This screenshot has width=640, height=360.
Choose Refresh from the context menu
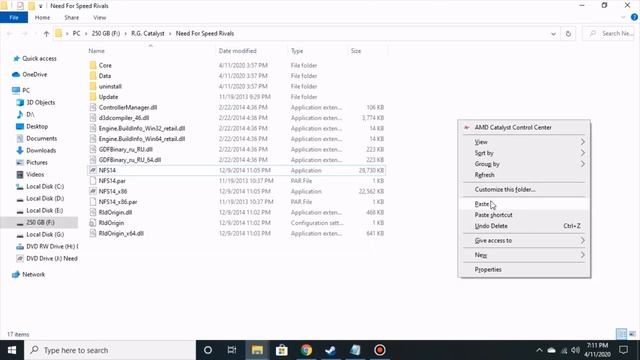[524, 175]
